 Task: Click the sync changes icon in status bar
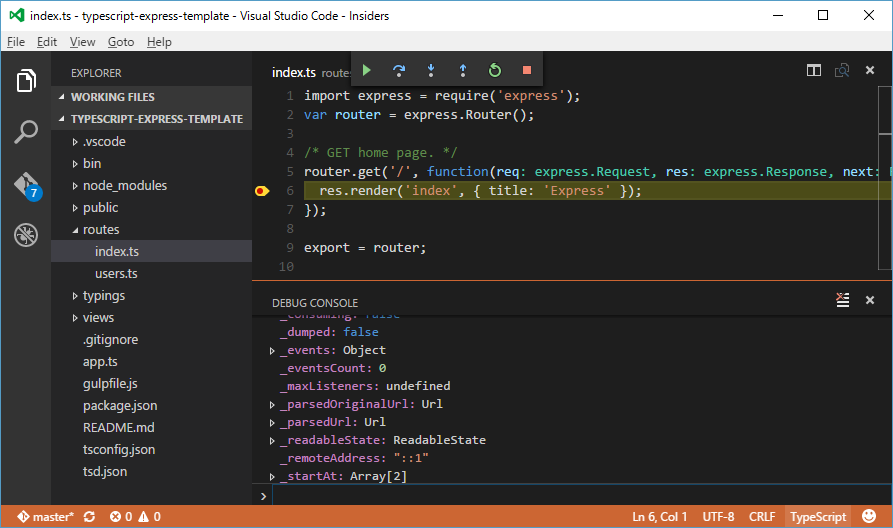(89, 517)
